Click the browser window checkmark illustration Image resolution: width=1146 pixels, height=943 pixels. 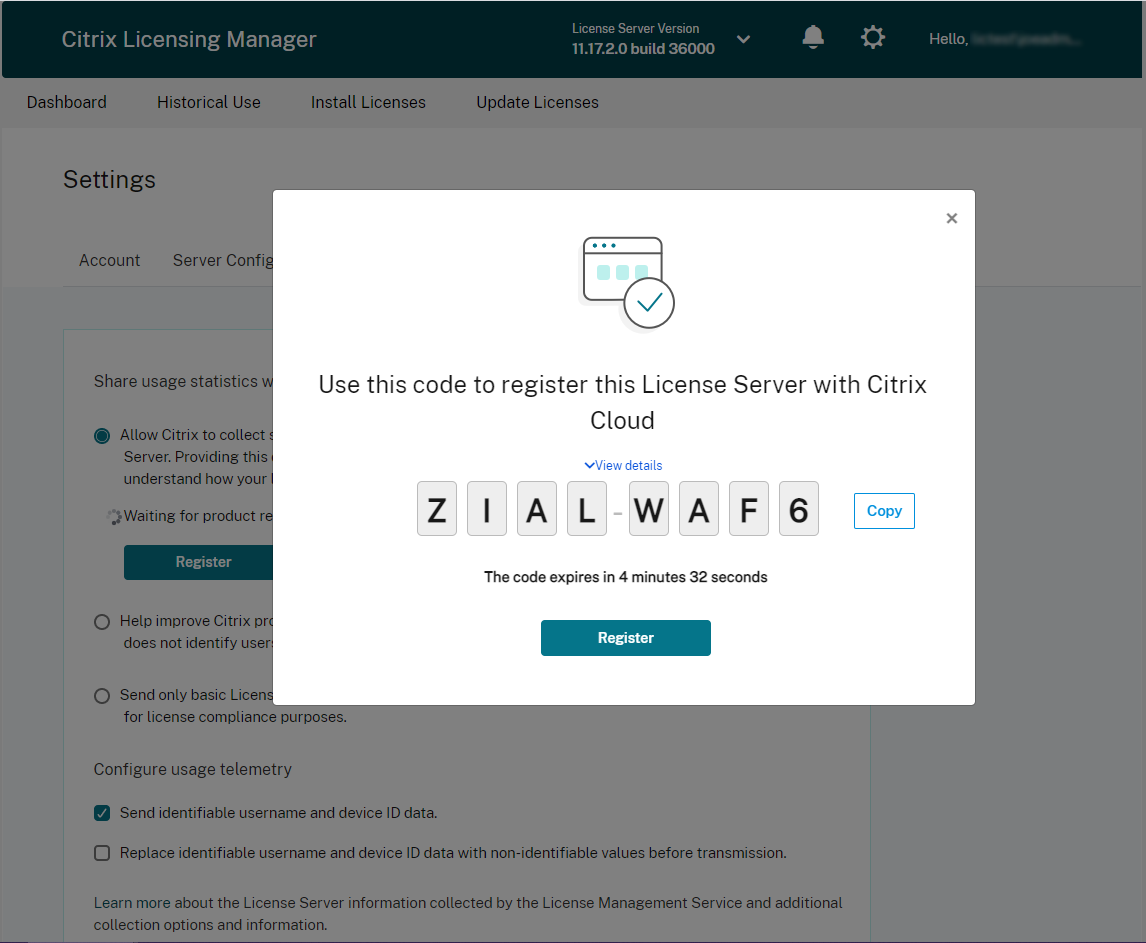pyautogui.click(x=627, y=283)
